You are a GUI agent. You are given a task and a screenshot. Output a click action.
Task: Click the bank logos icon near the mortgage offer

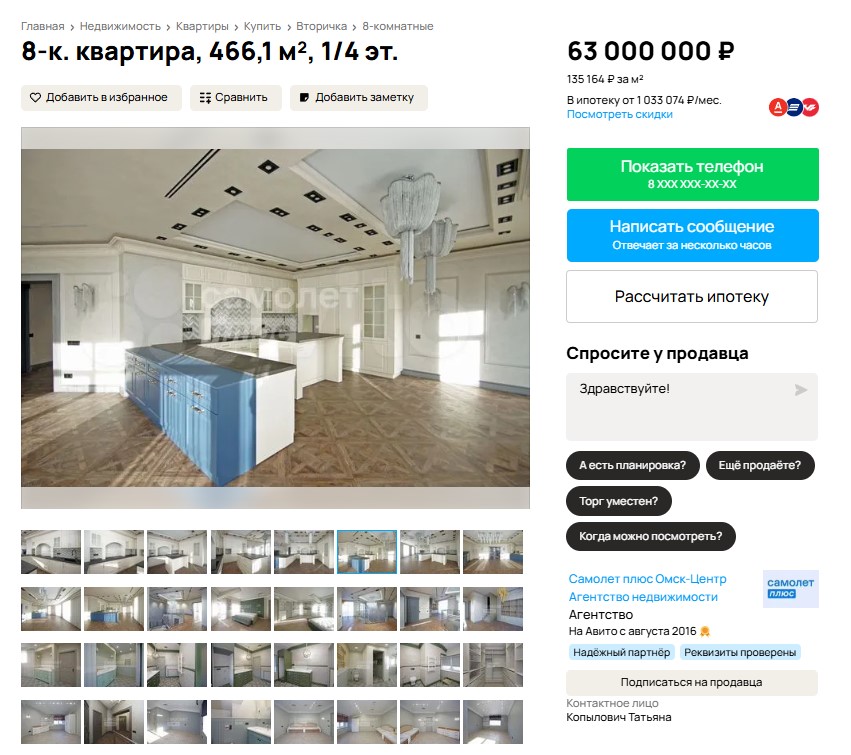(793, 107)
